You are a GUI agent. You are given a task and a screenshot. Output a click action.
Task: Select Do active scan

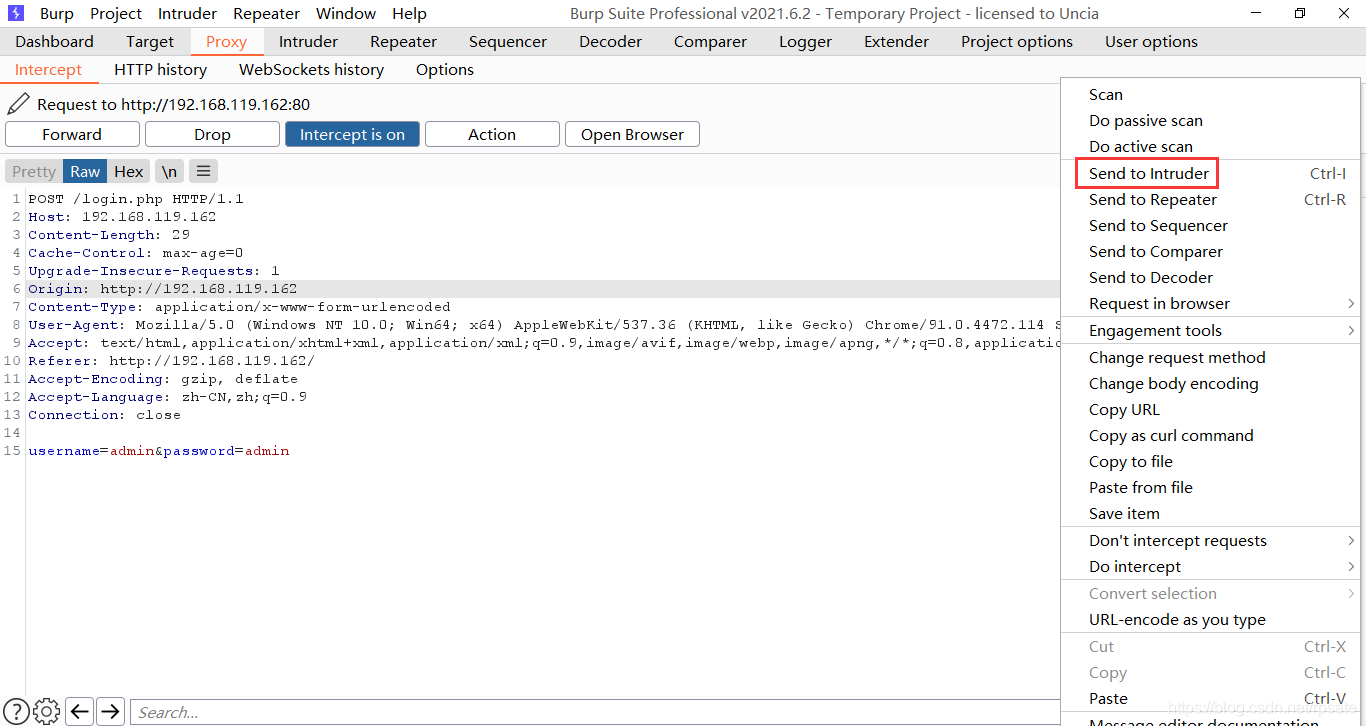[x=1210, y=146]
